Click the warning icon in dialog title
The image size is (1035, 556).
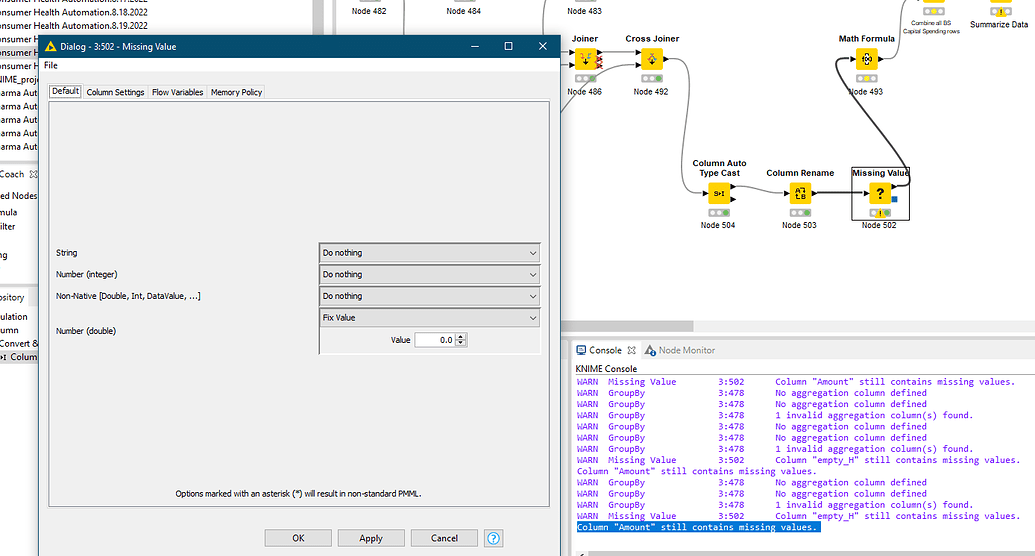[x=51, y=46]
